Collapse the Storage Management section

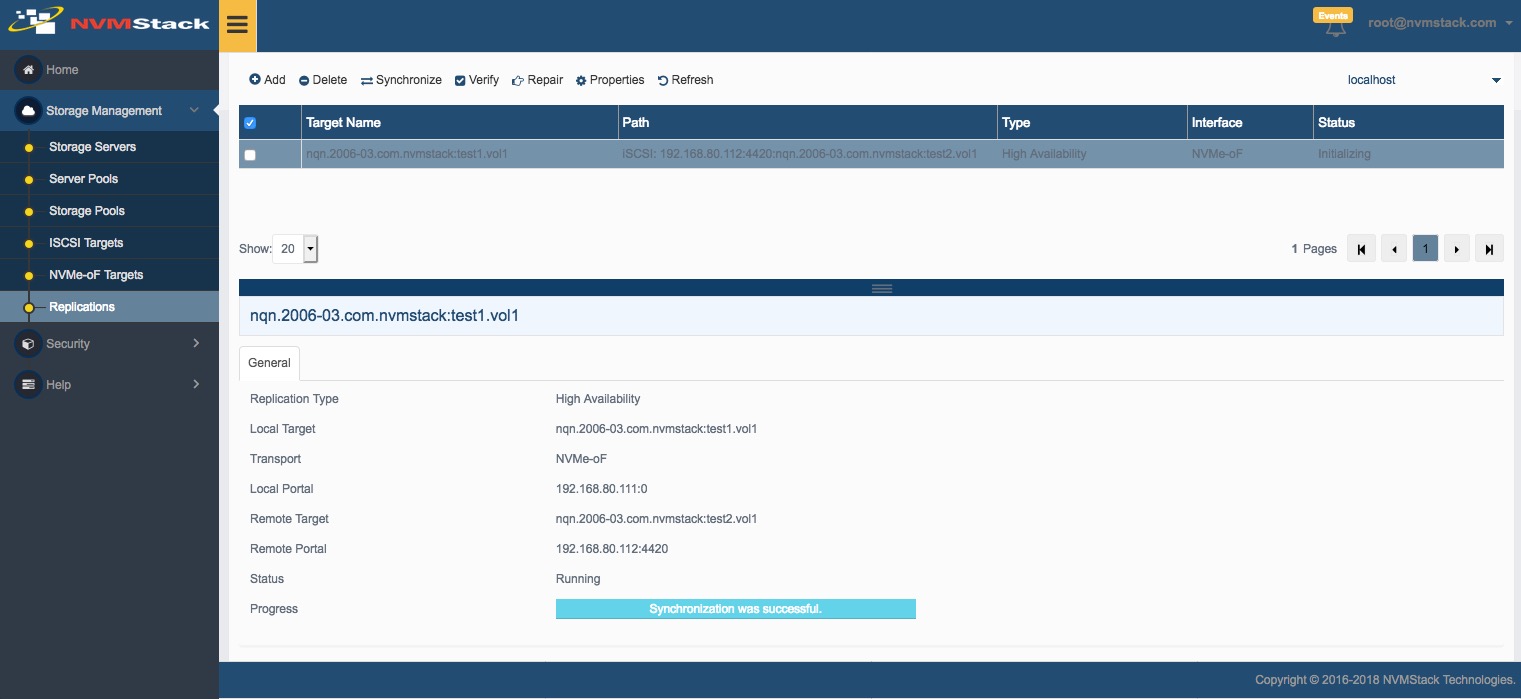195,111
